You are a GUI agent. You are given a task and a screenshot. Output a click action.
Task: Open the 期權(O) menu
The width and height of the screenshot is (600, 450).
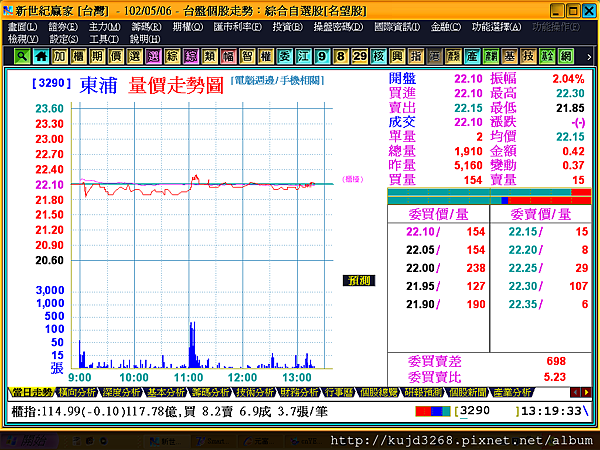coord(188,27)
